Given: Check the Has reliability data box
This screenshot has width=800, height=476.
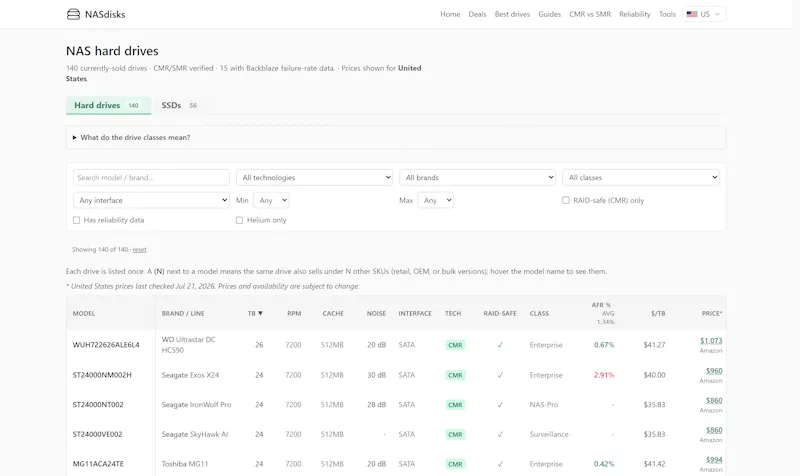Looking at the screenshot, I should click(x=77, y=220).
